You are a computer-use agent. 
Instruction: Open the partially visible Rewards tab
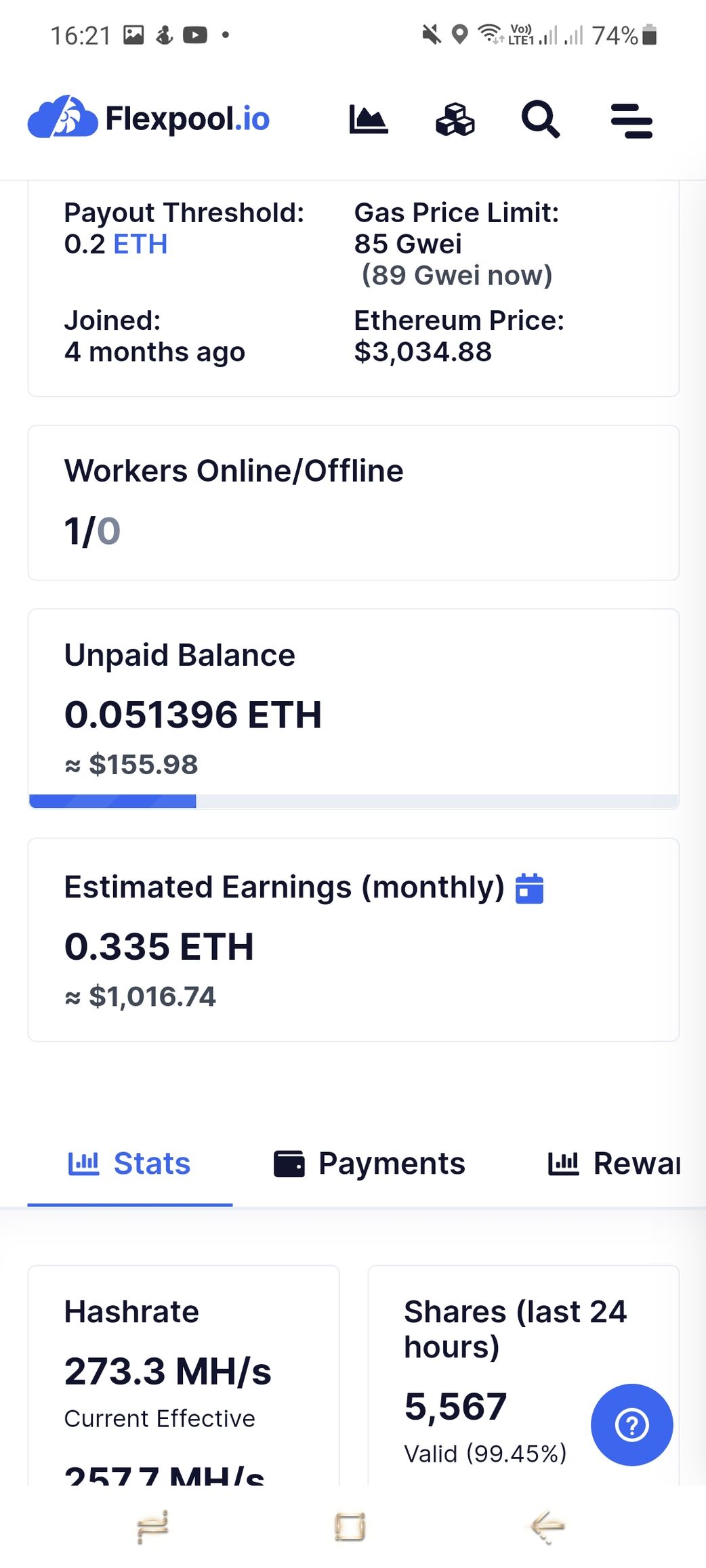tap(614, 1164)
